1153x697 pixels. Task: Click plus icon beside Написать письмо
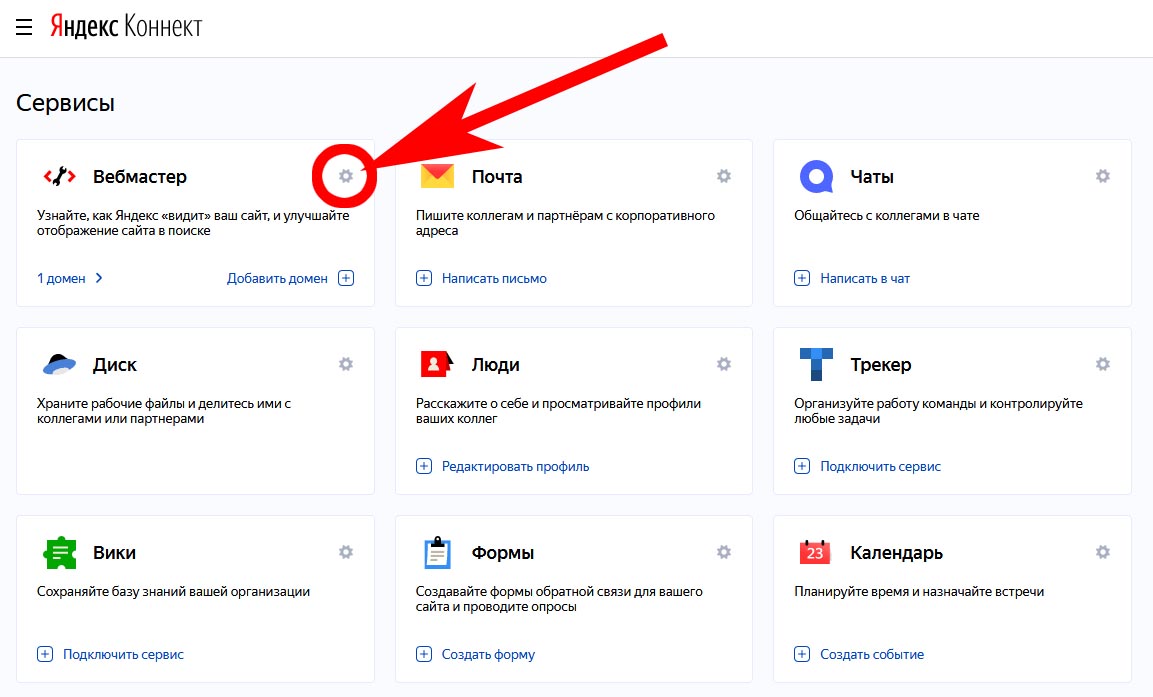pos(424,278)
